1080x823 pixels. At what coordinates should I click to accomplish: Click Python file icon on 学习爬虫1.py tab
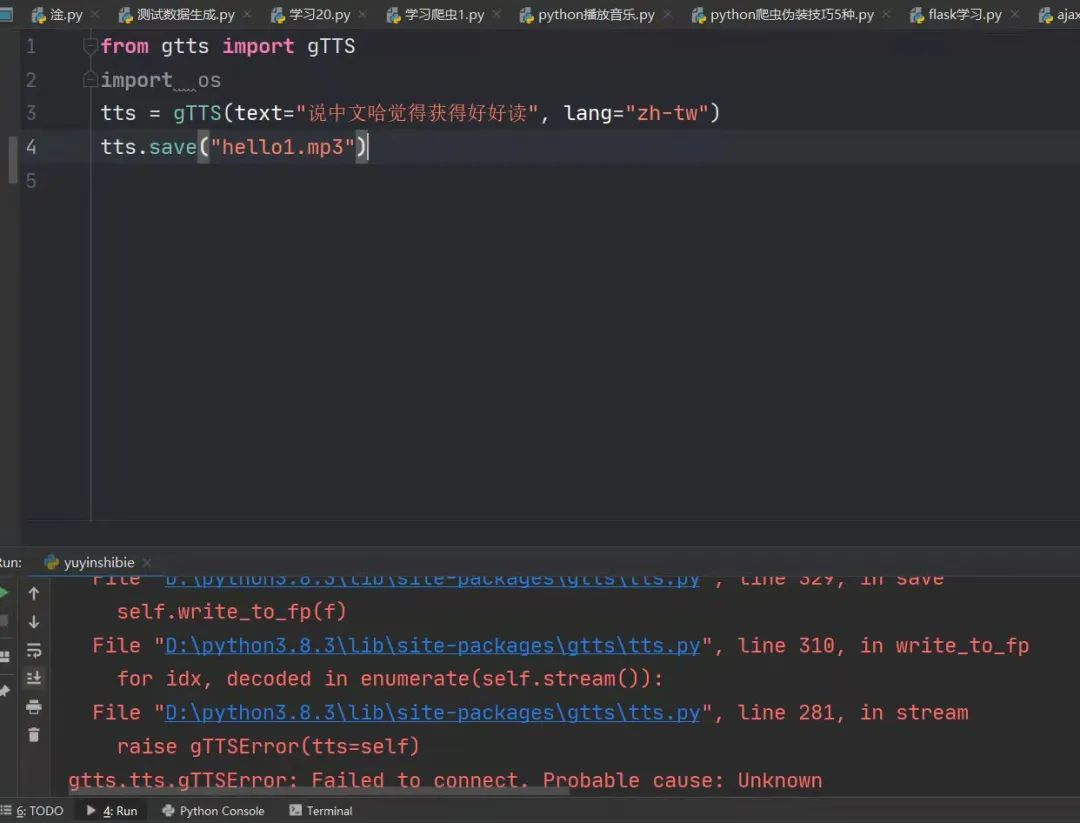[x=393, y=15]
